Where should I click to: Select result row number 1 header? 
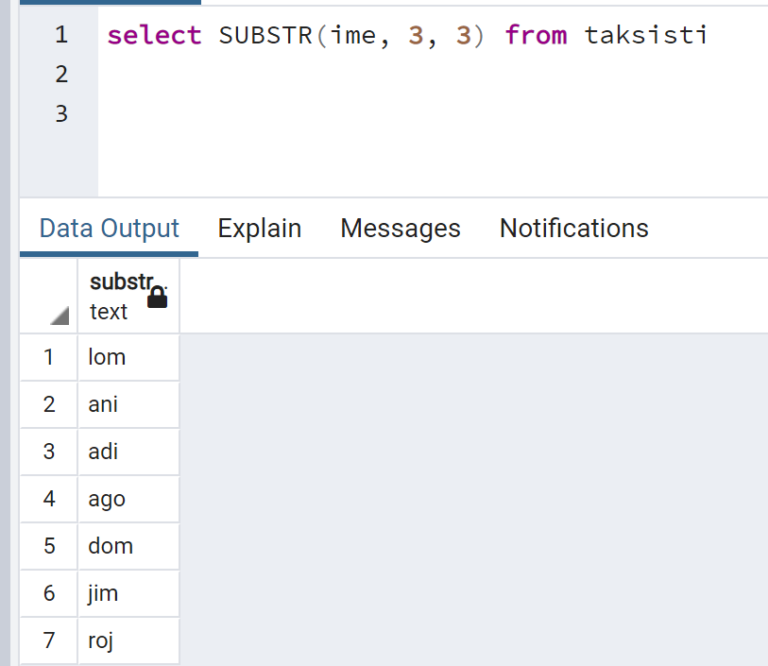point(48,357)
